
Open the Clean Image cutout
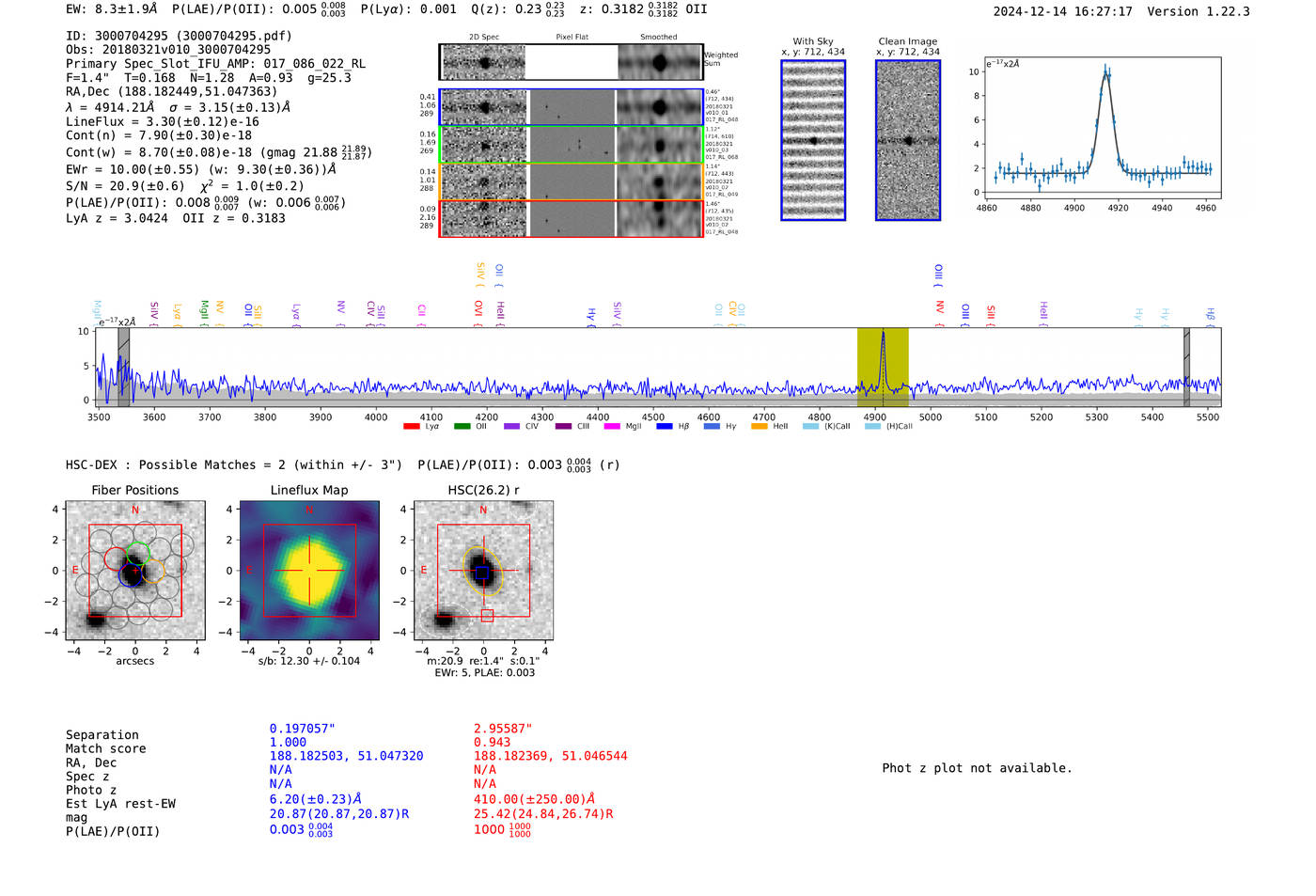click(908, 140)
